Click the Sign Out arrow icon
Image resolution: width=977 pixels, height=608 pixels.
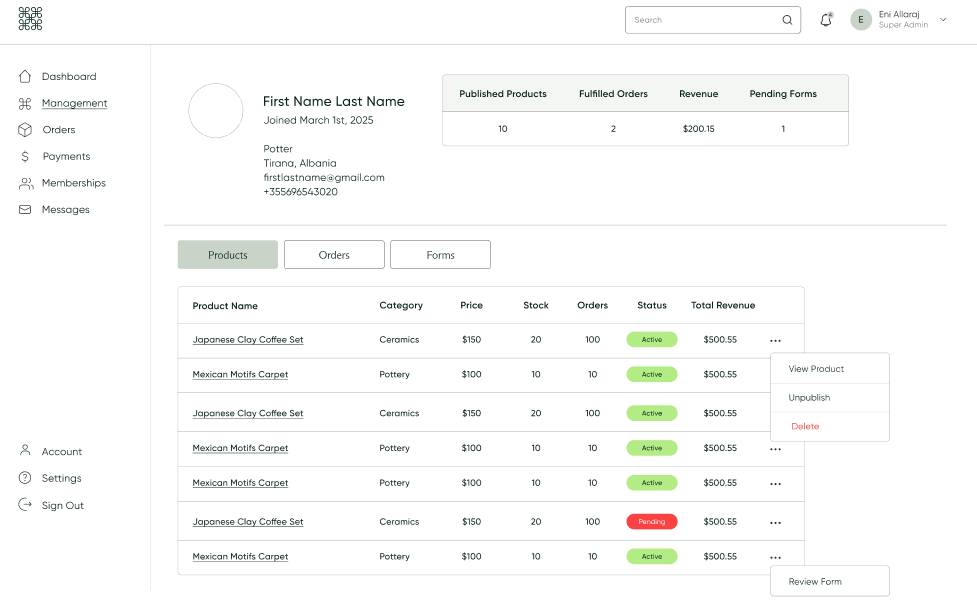[x=24, y=505]
